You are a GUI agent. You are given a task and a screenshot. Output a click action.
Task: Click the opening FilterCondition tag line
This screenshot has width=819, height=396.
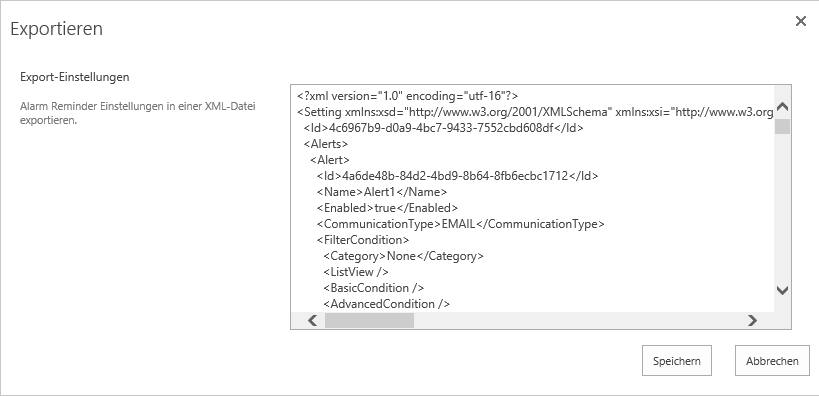tap(362, 240)
